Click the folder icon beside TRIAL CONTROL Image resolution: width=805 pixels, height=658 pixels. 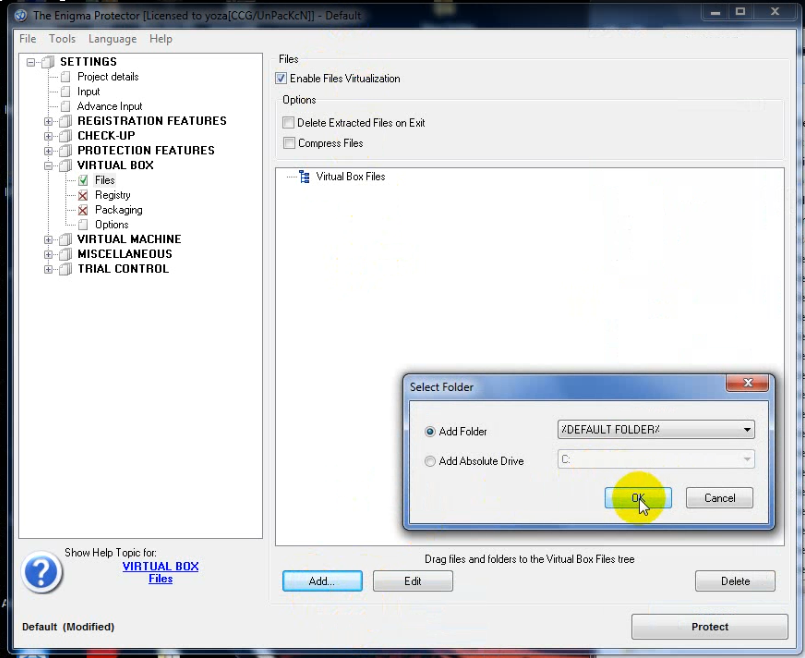(x=66, y=269)
